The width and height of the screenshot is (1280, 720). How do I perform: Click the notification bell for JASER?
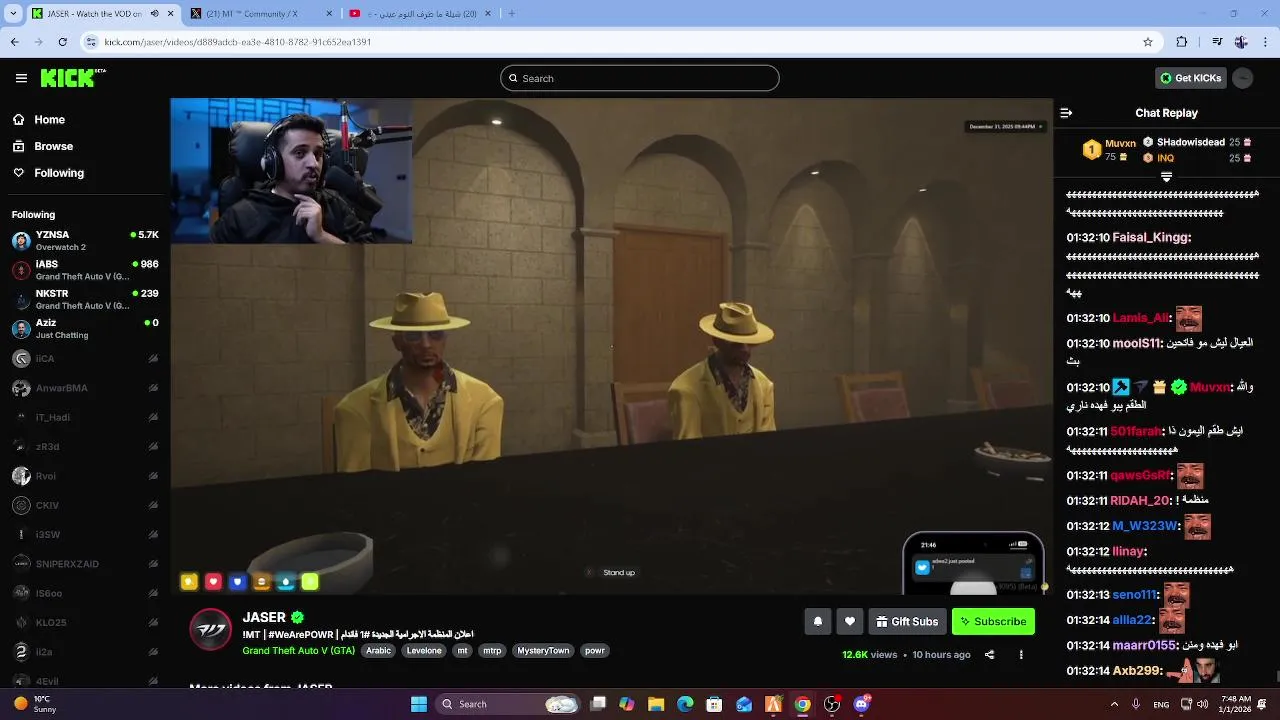pos(818,621)
